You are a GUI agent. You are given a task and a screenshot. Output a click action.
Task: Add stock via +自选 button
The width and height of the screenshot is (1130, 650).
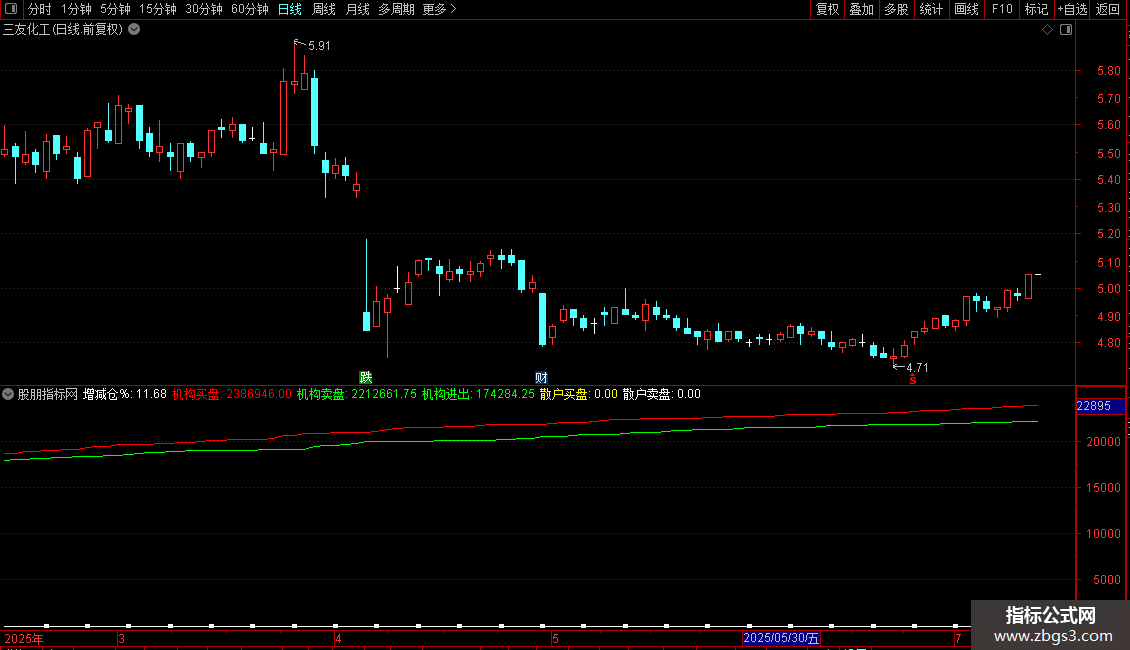coord(1072,9)
